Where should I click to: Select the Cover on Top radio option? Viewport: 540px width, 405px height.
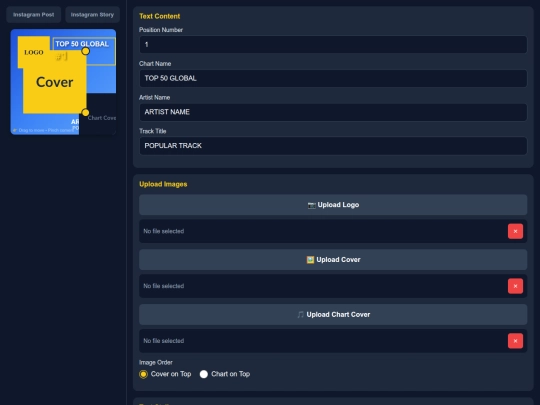coord(143,374)
